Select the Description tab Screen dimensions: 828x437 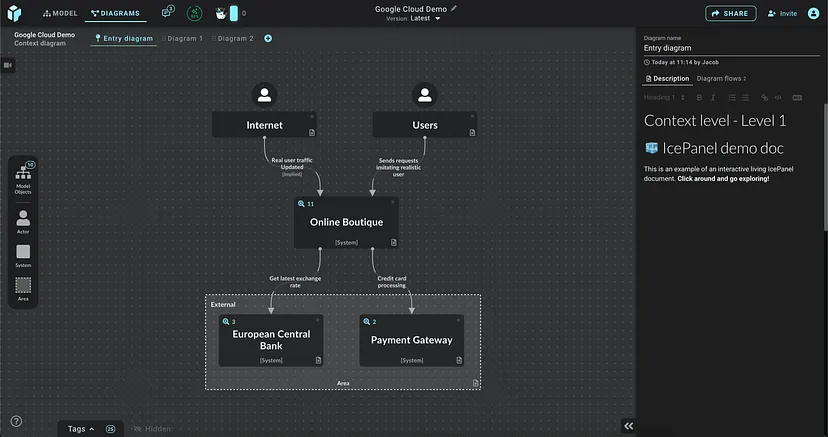coord(667,79)
